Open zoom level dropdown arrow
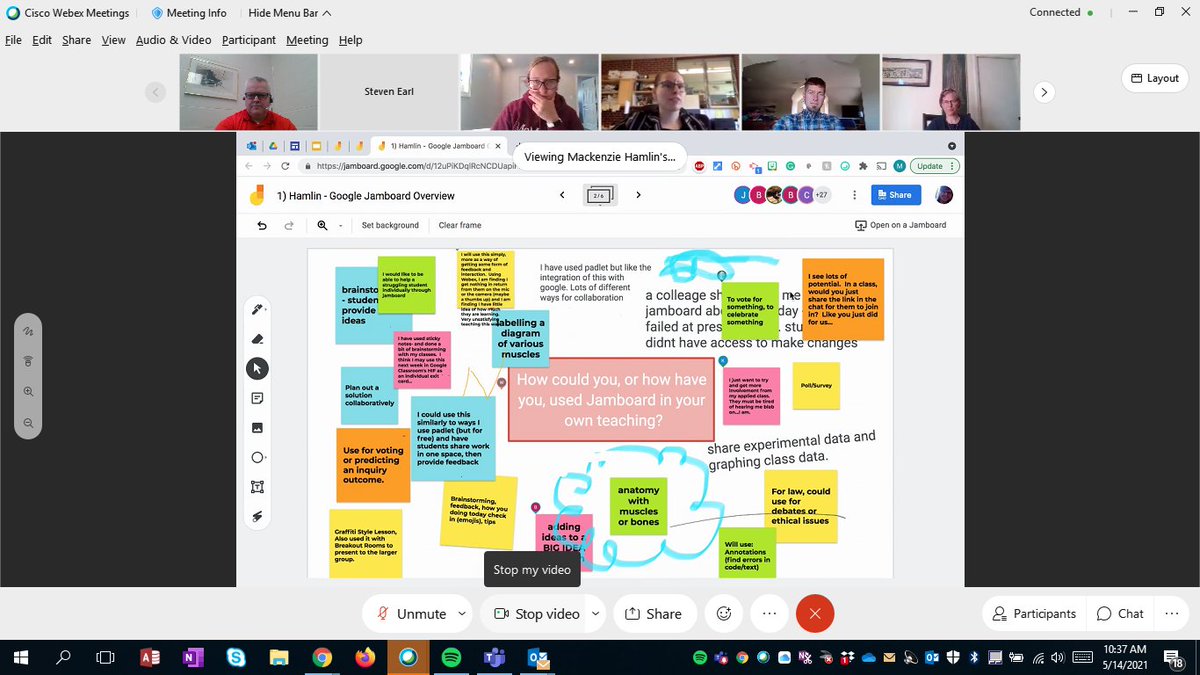The width and height of the screenshot is (1200, 675). pyautogui.click(x=340, y=225)
